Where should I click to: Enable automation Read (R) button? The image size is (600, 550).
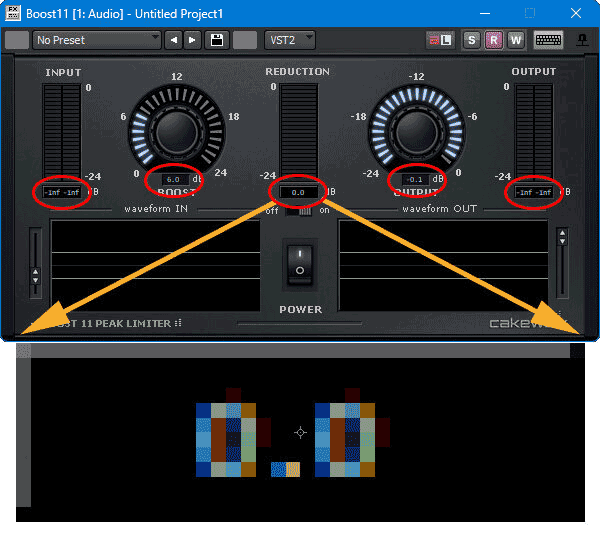493,40
